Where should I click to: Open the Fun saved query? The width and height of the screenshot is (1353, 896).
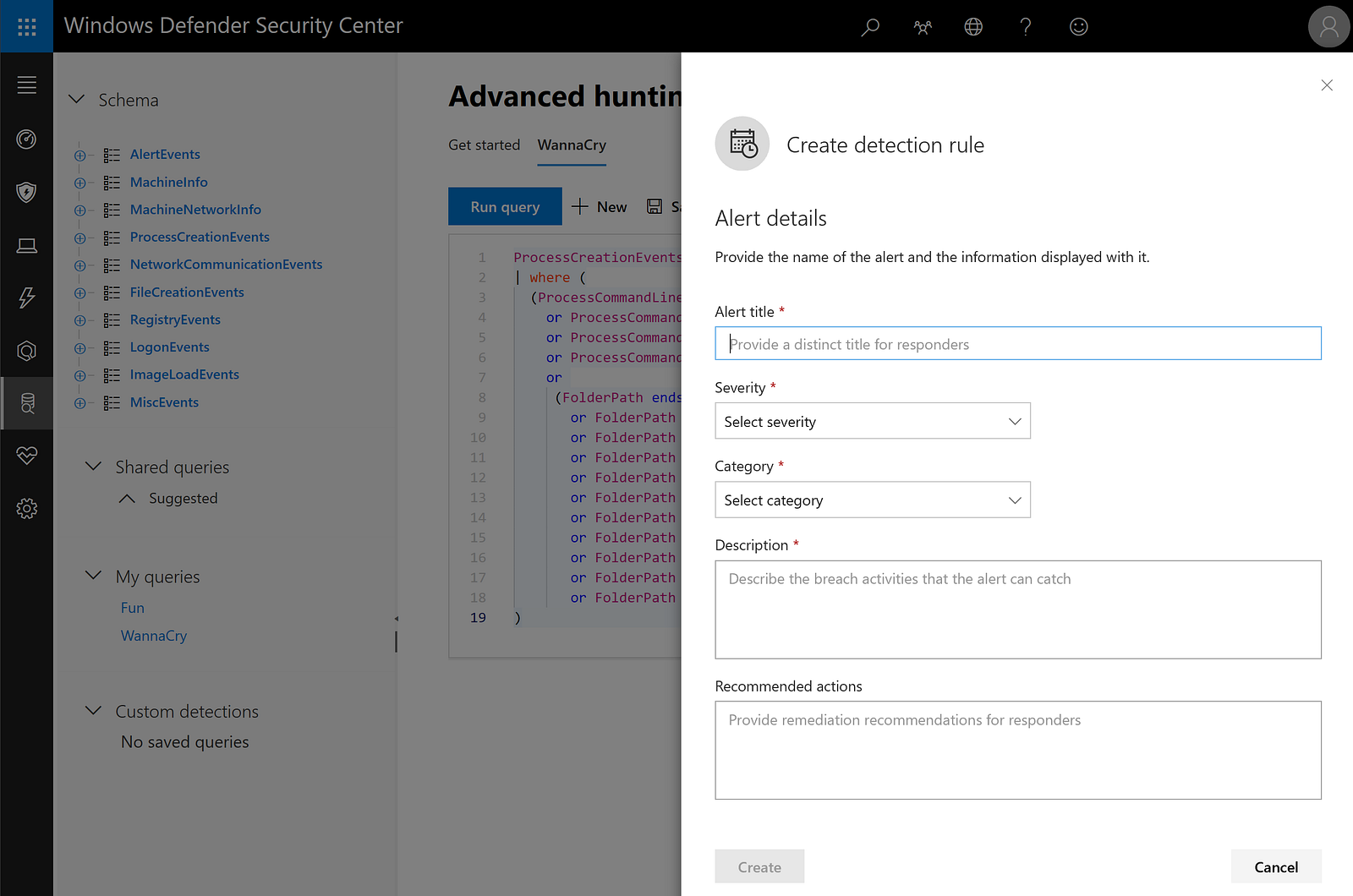pos(133,608)
